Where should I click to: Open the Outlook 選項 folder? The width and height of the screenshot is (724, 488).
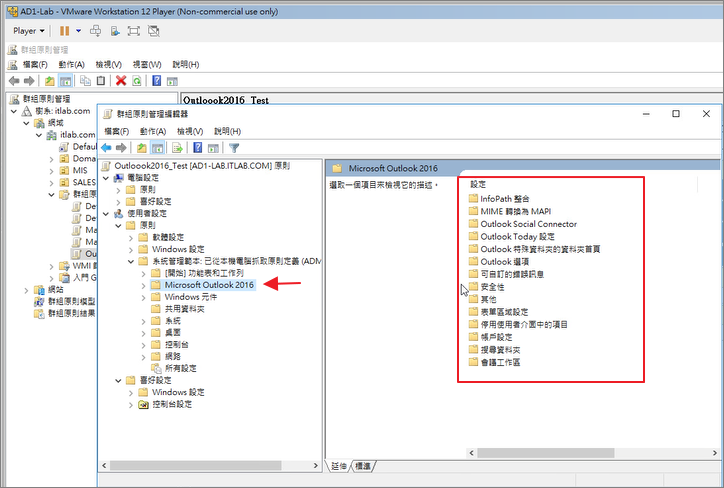[x=505, y=262]
